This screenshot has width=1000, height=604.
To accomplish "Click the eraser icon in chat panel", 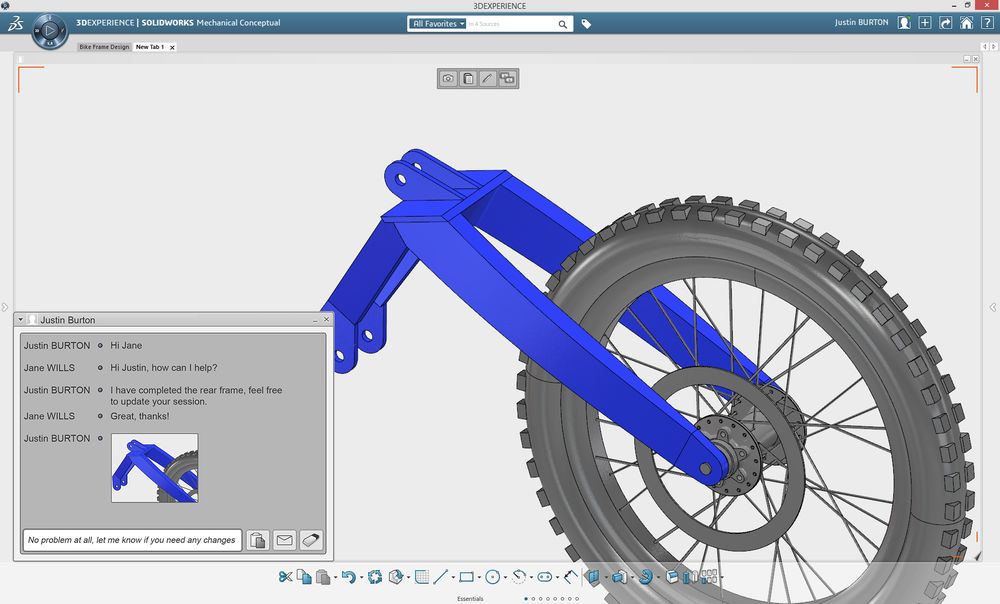I will [x=312, y=540].
